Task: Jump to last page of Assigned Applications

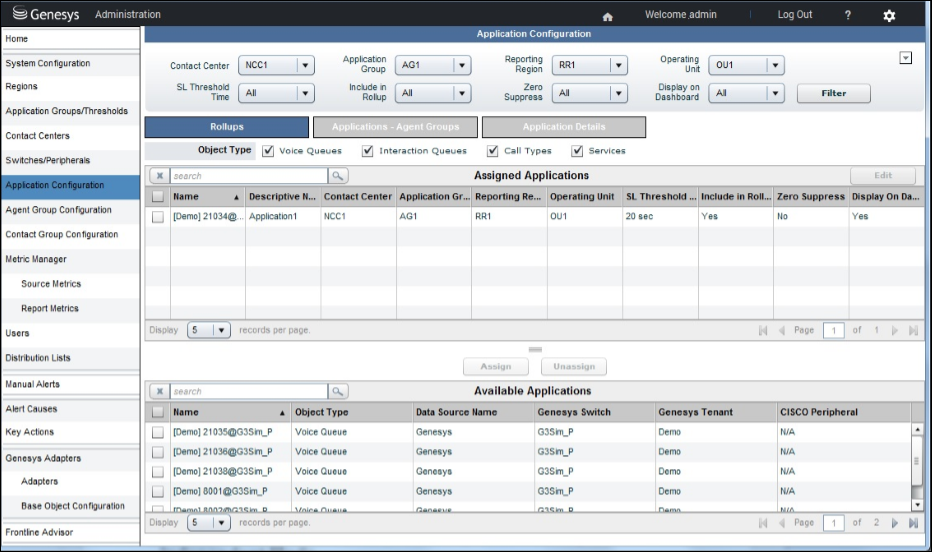Action: click(914, 330)
